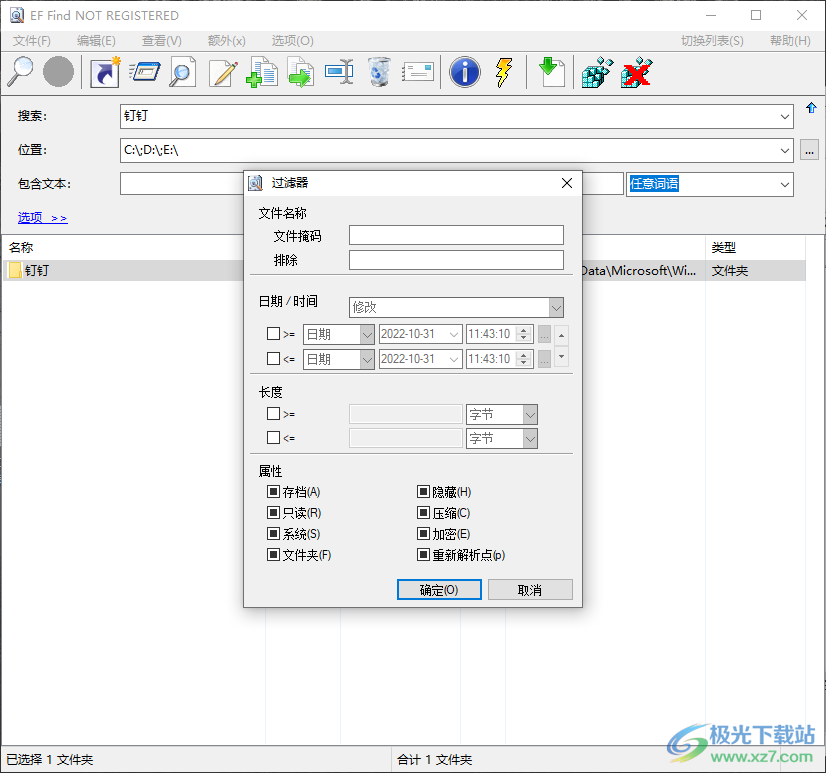This screenshot has height=773, width=826.
Task: Click the 排除 input field
Action: click(456, 260)
